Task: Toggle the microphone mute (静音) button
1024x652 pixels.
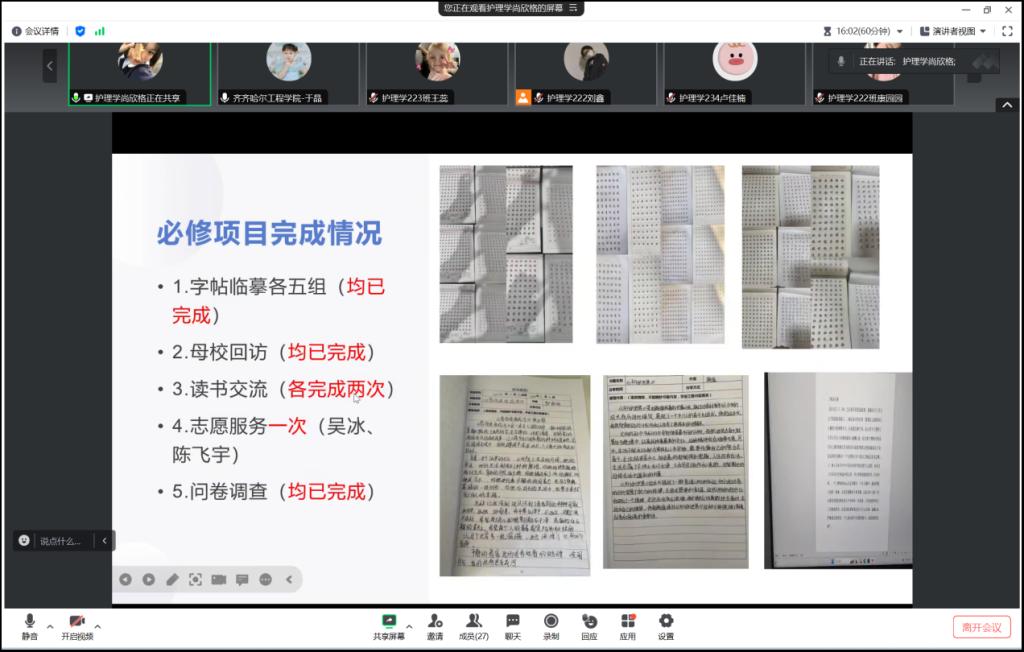Action: [x=29, y=626]
